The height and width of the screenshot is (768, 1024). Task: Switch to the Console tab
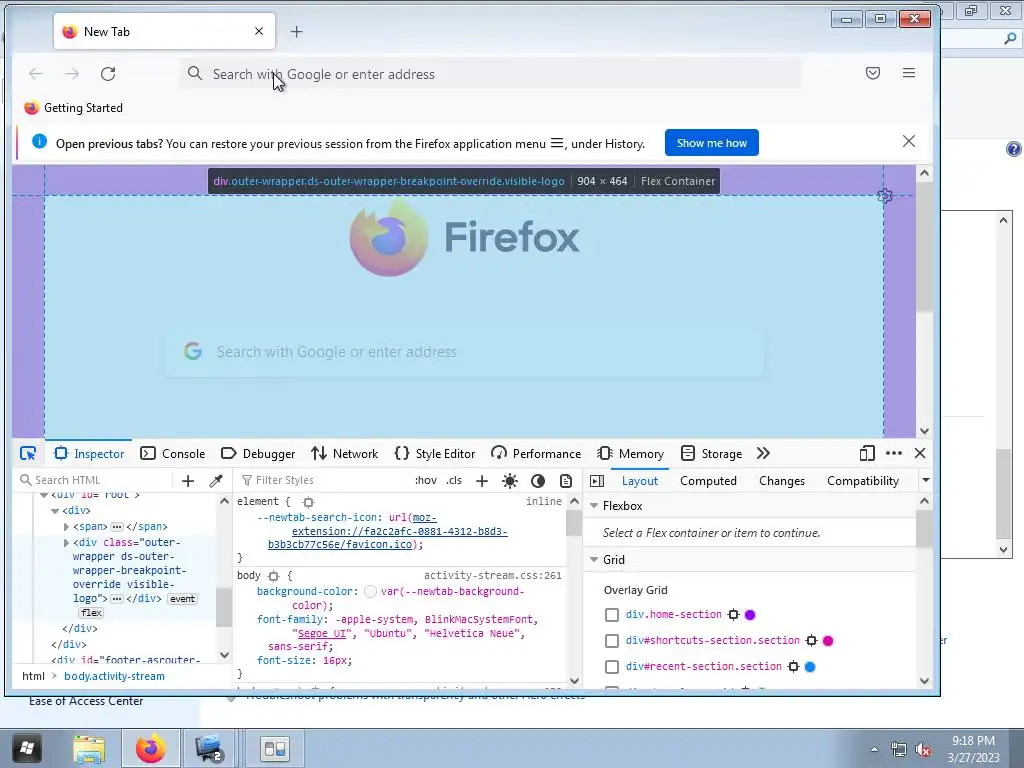(x=173, y=453)
